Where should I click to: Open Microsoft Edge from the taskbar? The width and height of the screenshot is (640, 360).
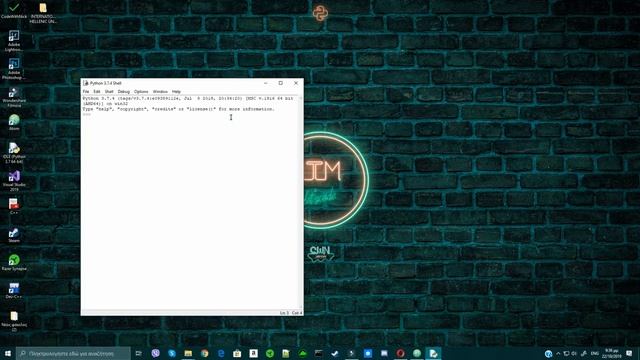coord(221,353)
